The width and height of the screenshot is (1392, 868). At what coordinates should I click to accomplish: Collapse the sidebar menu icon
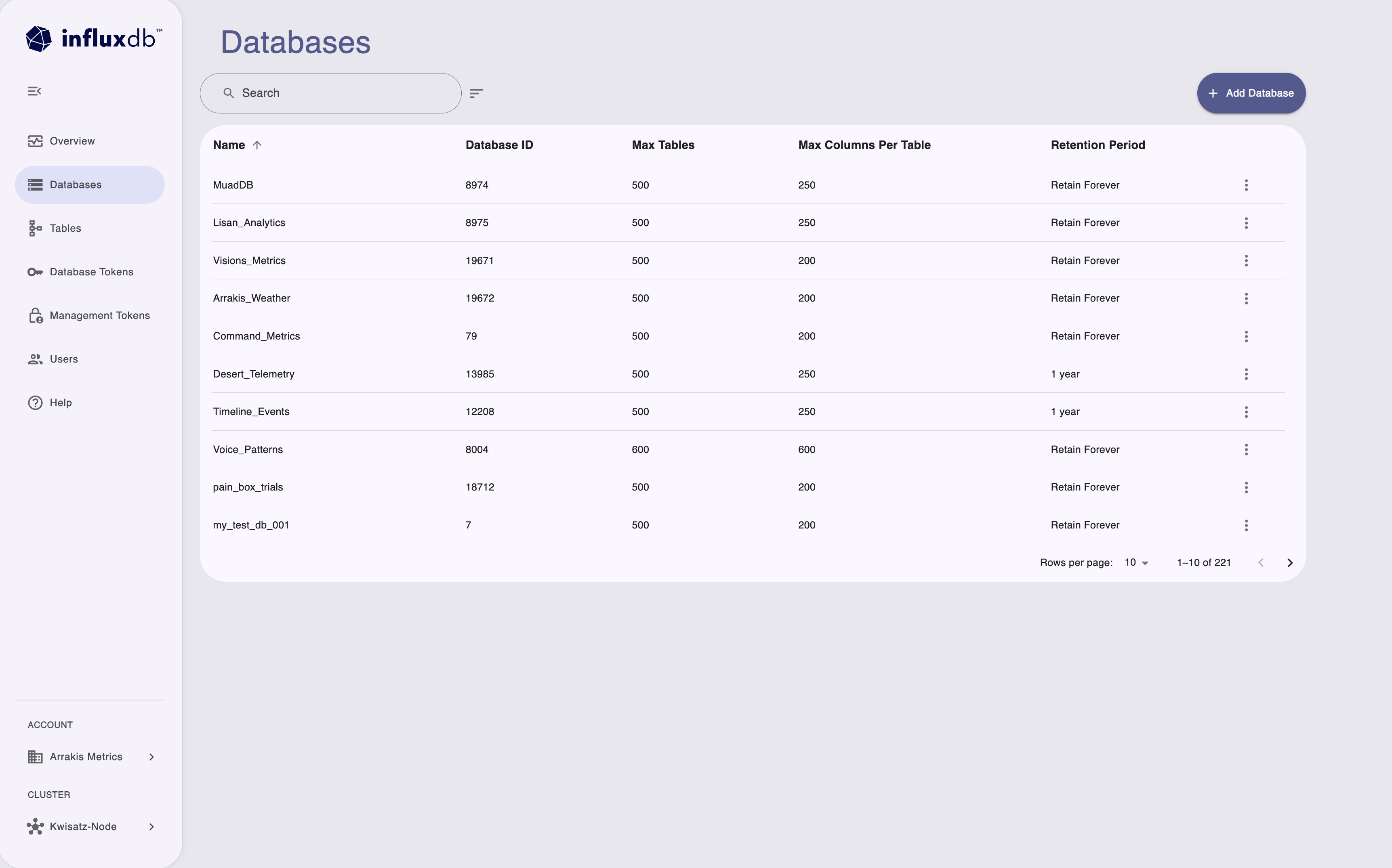coord(34,91)
